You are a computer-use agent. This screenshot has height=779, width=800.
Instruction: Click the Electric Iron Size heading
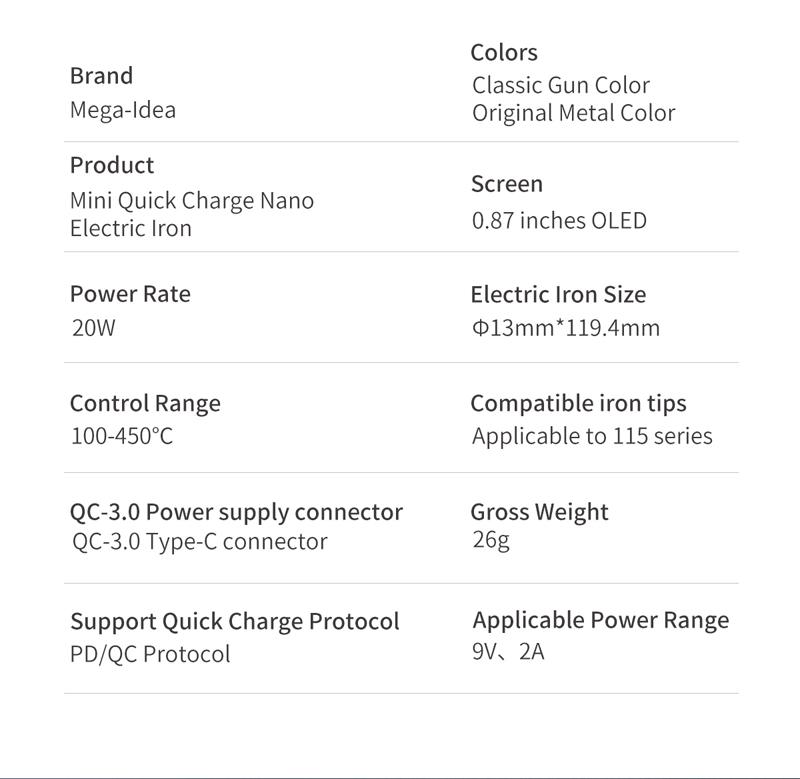click(x=558, y=295)
